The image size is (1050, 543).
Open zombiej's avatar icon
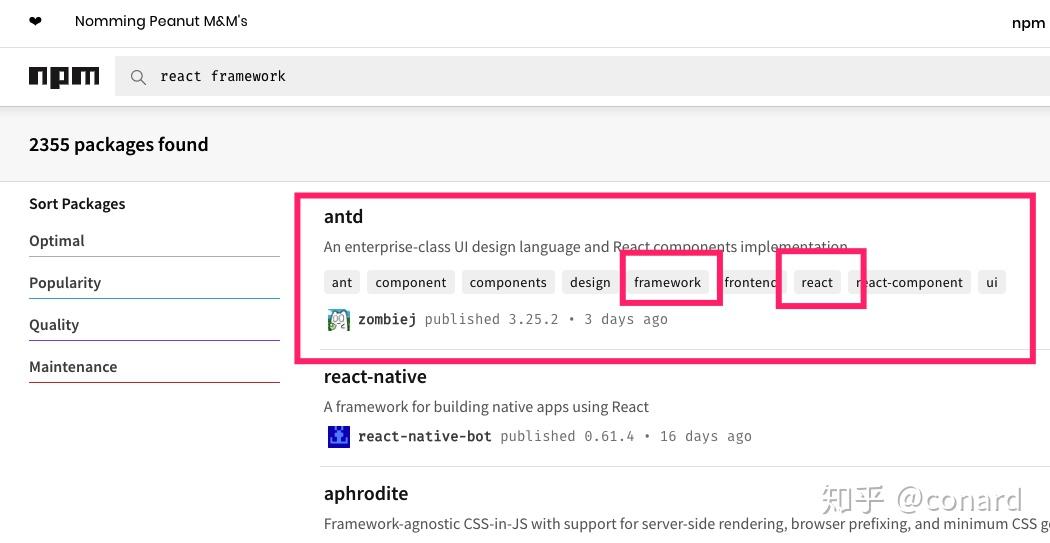[339, 319]
